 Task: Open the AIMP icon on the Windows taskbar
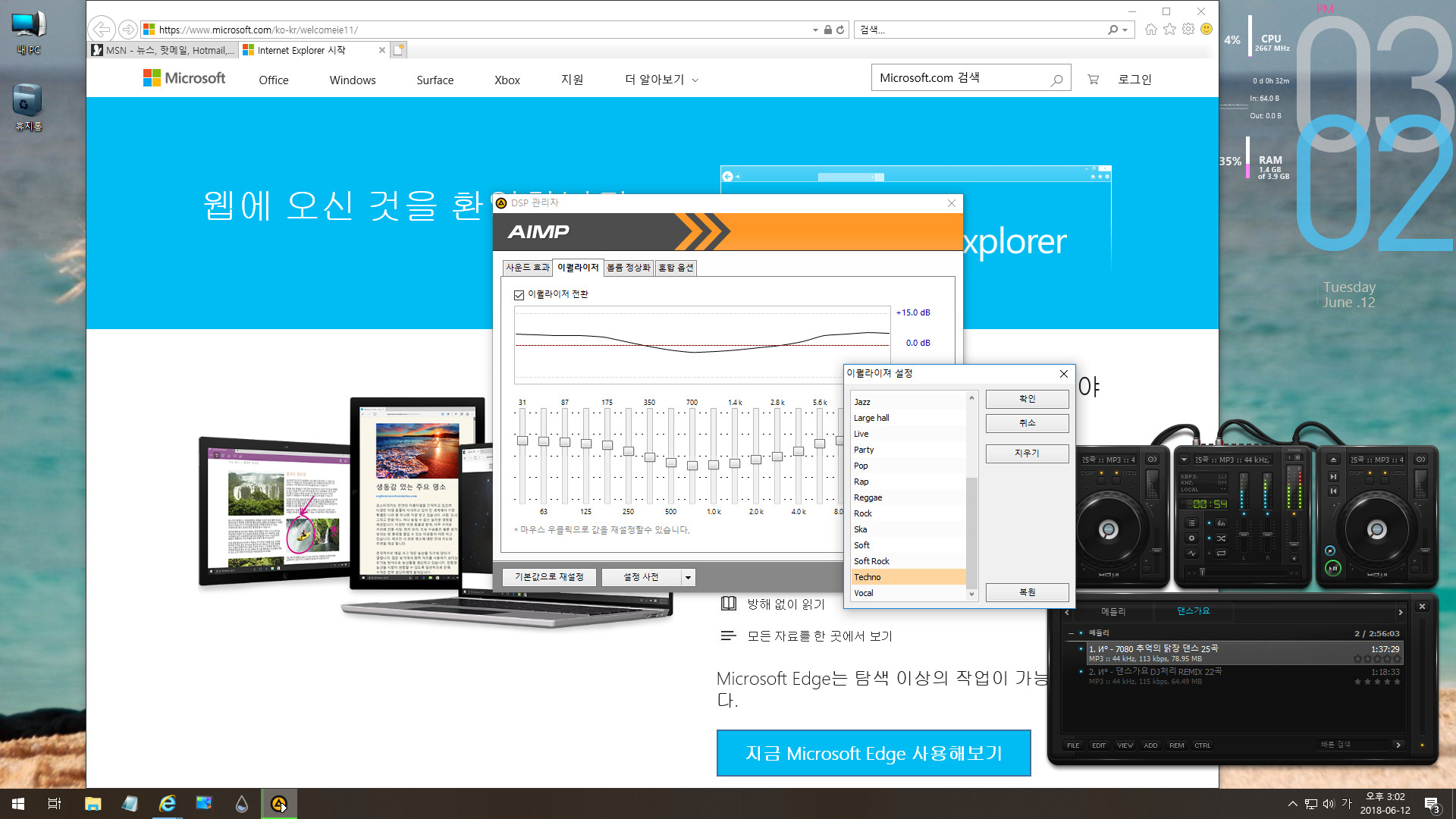coord(279,804)
